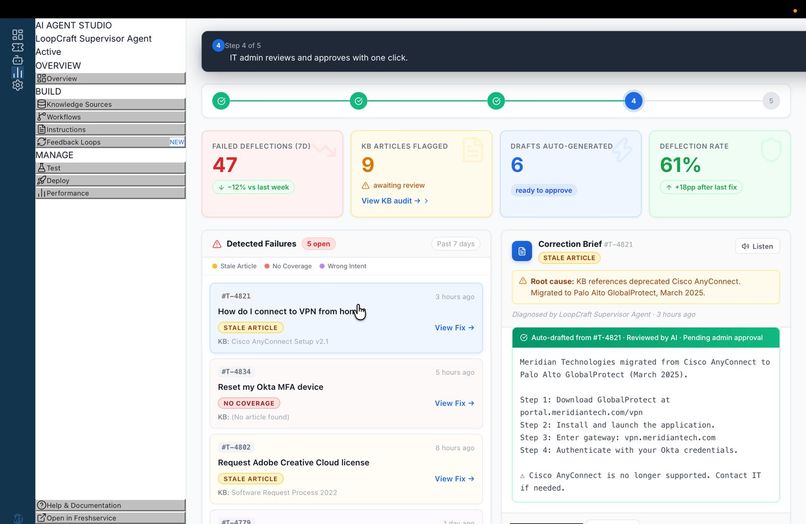Click the '-12% vs last week' chip
The width and height of the screenshot is (806, 524).
pos(253,187)
